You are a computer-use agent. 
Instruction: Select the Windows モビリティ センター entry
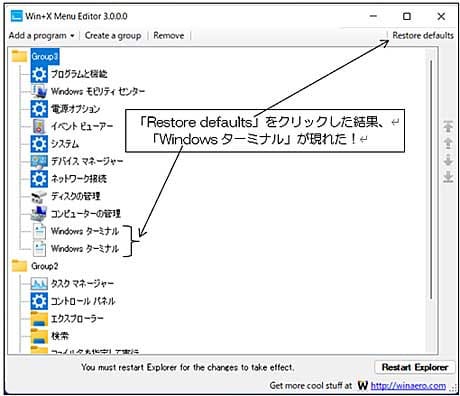(98, 91)
